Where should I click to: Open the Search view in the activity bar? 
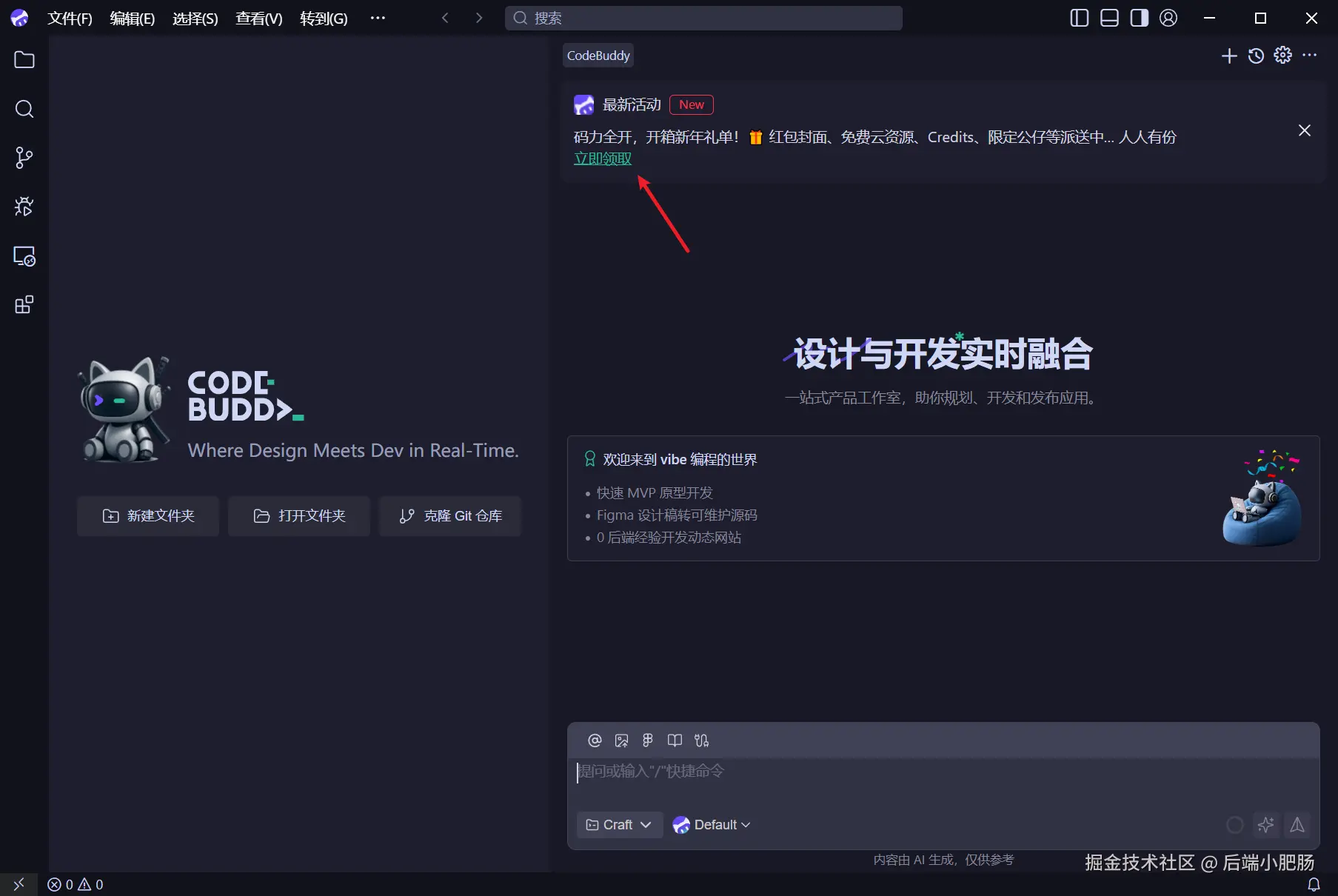24,109
